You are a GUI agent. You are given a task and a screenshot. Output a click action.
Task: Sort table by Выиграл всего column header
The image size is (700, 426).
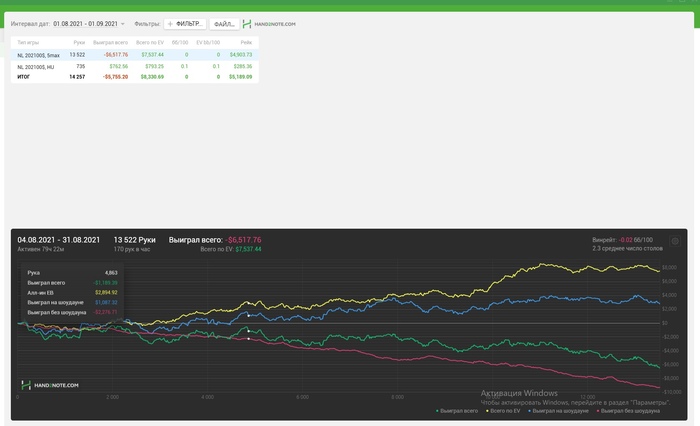tap(110, 42)
